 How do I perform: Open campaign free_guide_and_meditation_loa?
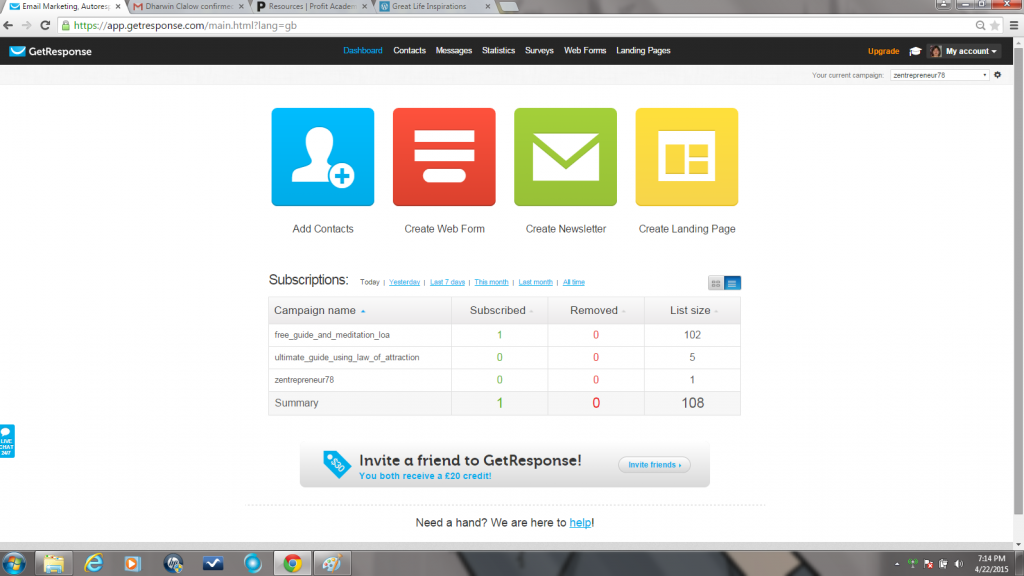click(x=332, y=335)
